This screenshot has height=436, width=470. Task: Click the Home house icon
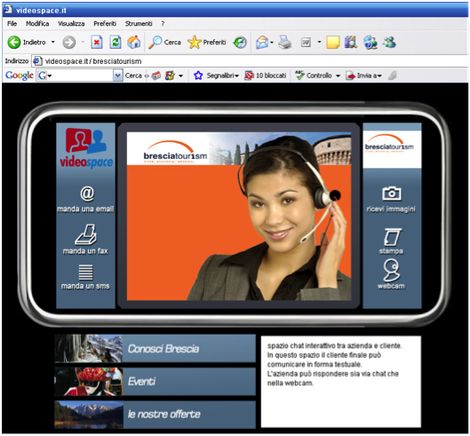(134, 42)
